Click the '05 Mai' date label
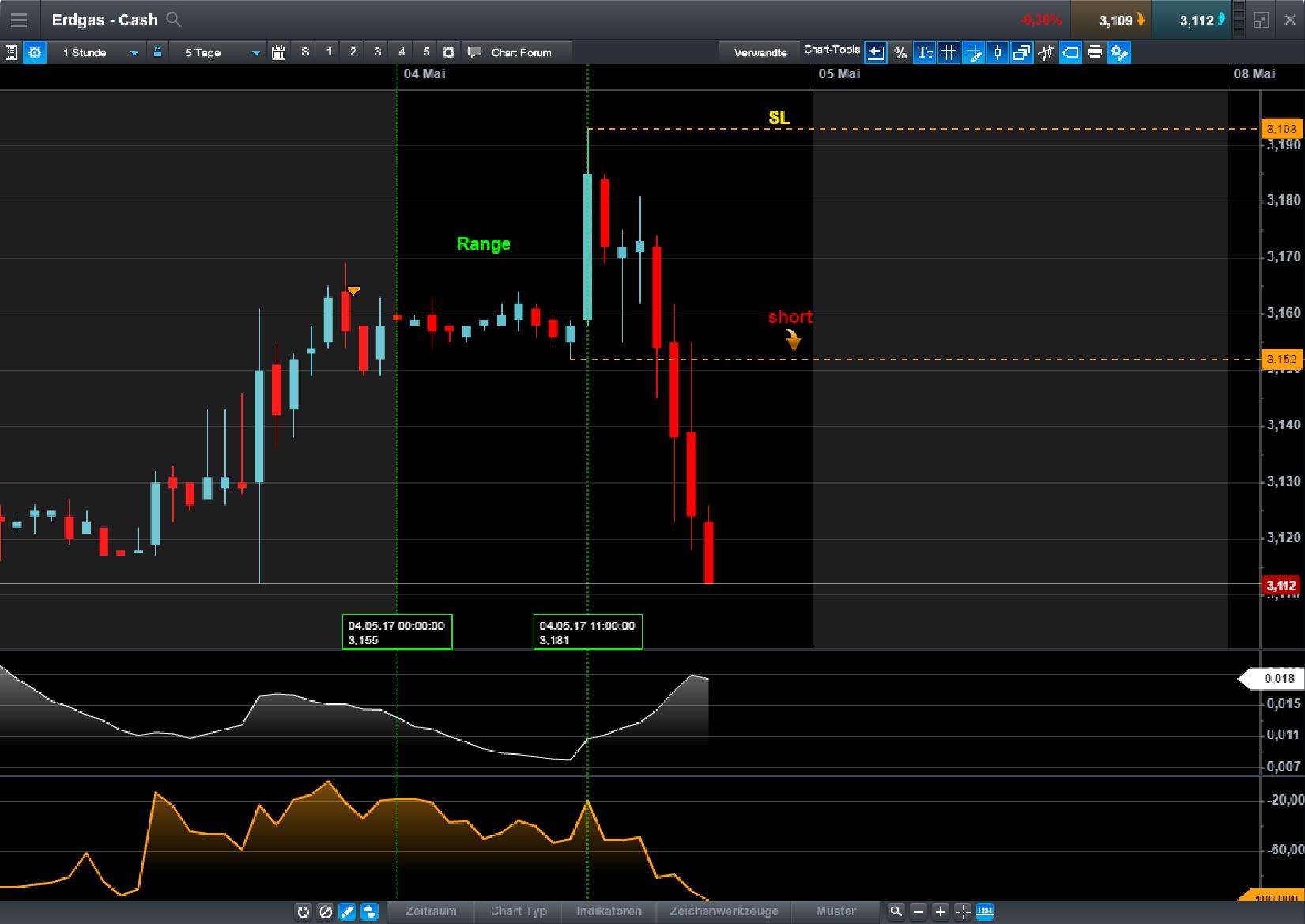Screen dimensions: 1305x924 coord(839,74)
